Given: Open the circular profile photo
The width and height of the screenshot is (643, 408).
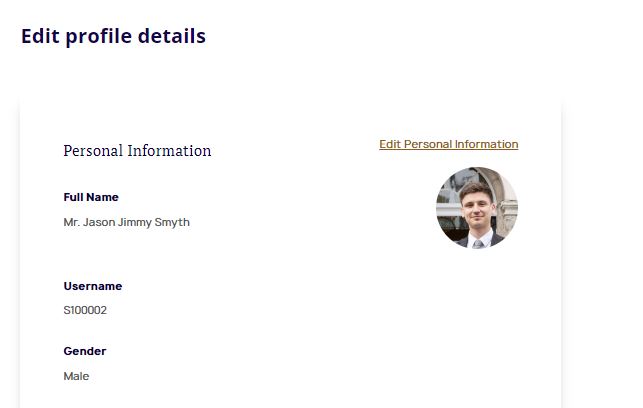Looking at the screenshot, I should (x=477, y=208).
